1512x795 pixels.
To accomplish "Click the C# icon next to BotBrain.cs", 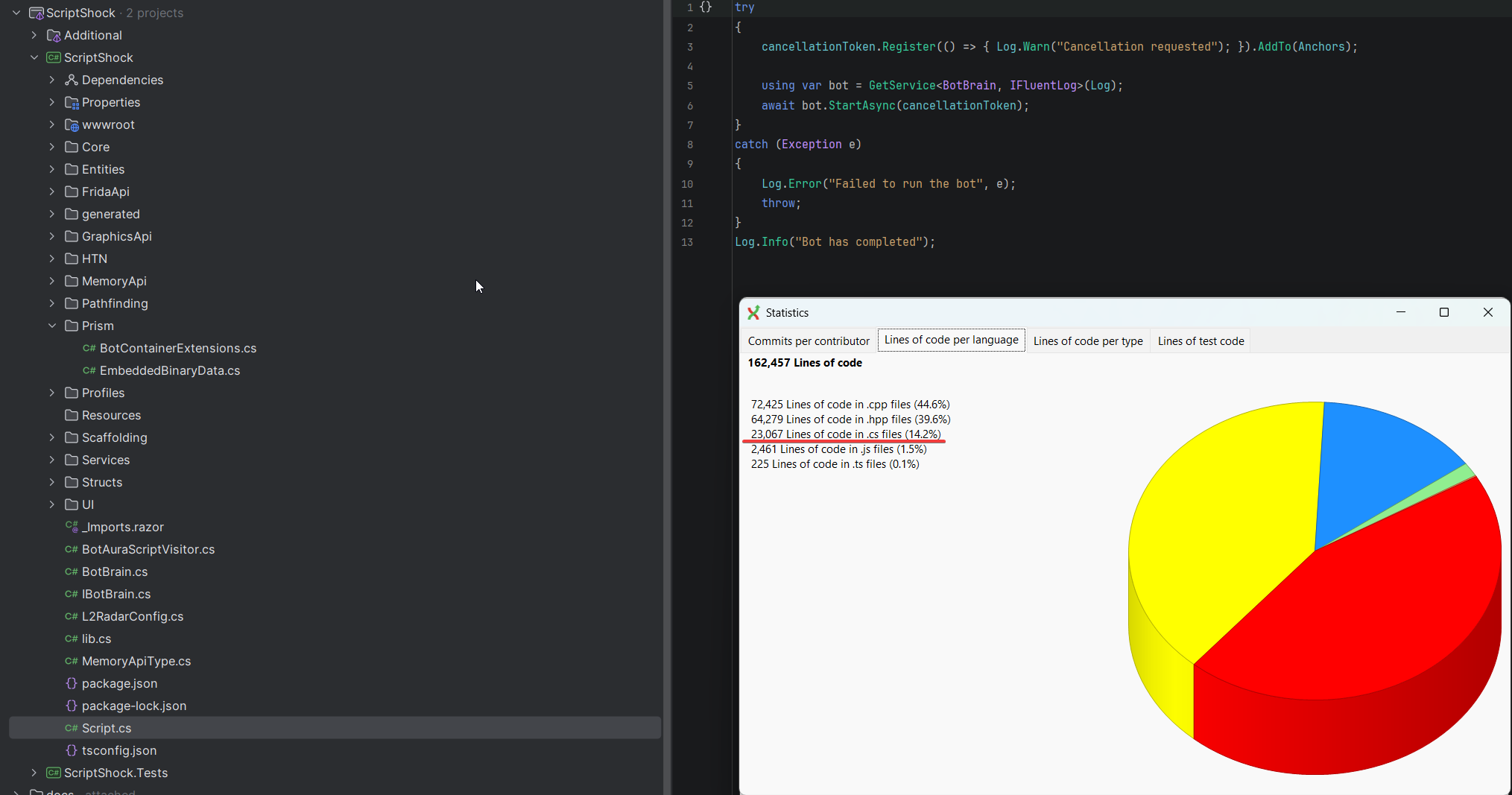I will click(x=71, y=571).
